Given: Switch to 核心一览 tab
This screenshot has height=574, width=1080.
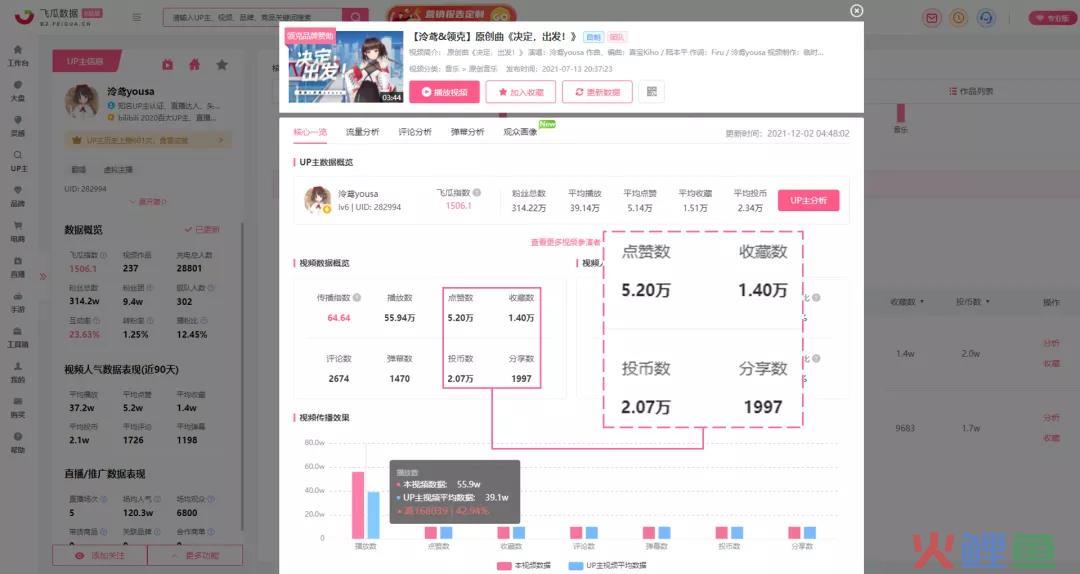Looking at the screenshot, I should 310,132.
